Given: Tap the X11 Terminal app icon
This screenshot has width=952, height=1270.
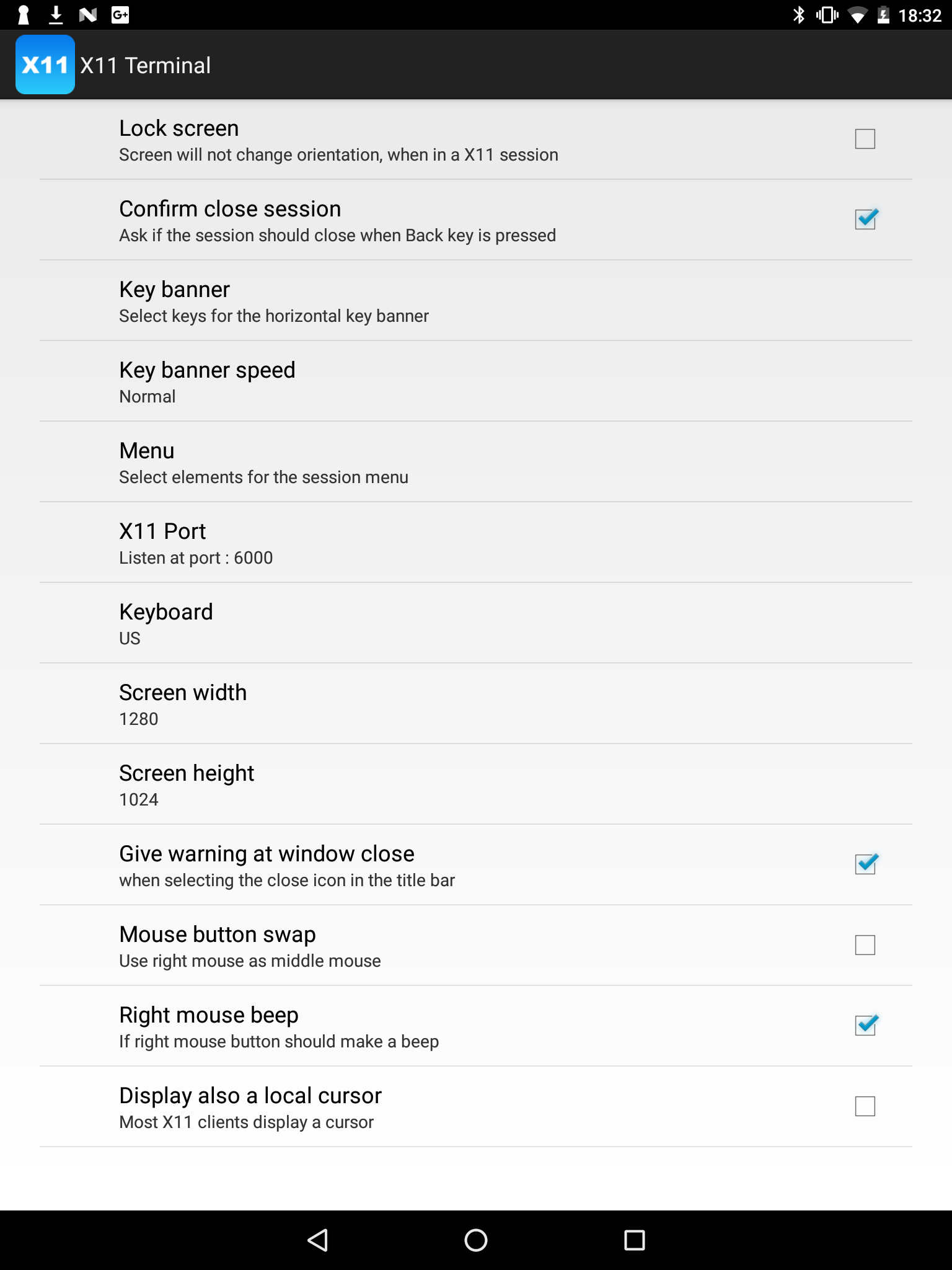Looking at the screenshot, I should [x=45, y=64].
